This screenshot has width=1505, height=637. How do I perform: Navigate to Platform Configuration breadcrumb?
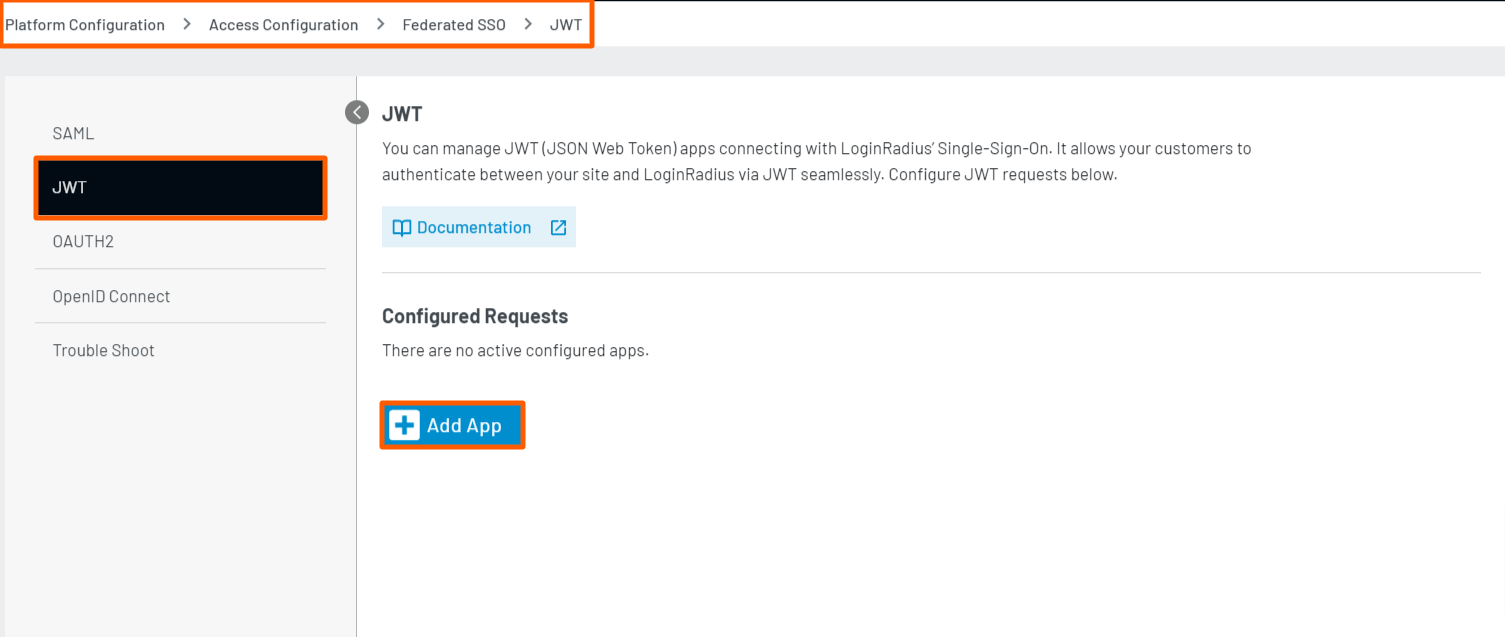point(85,25)
